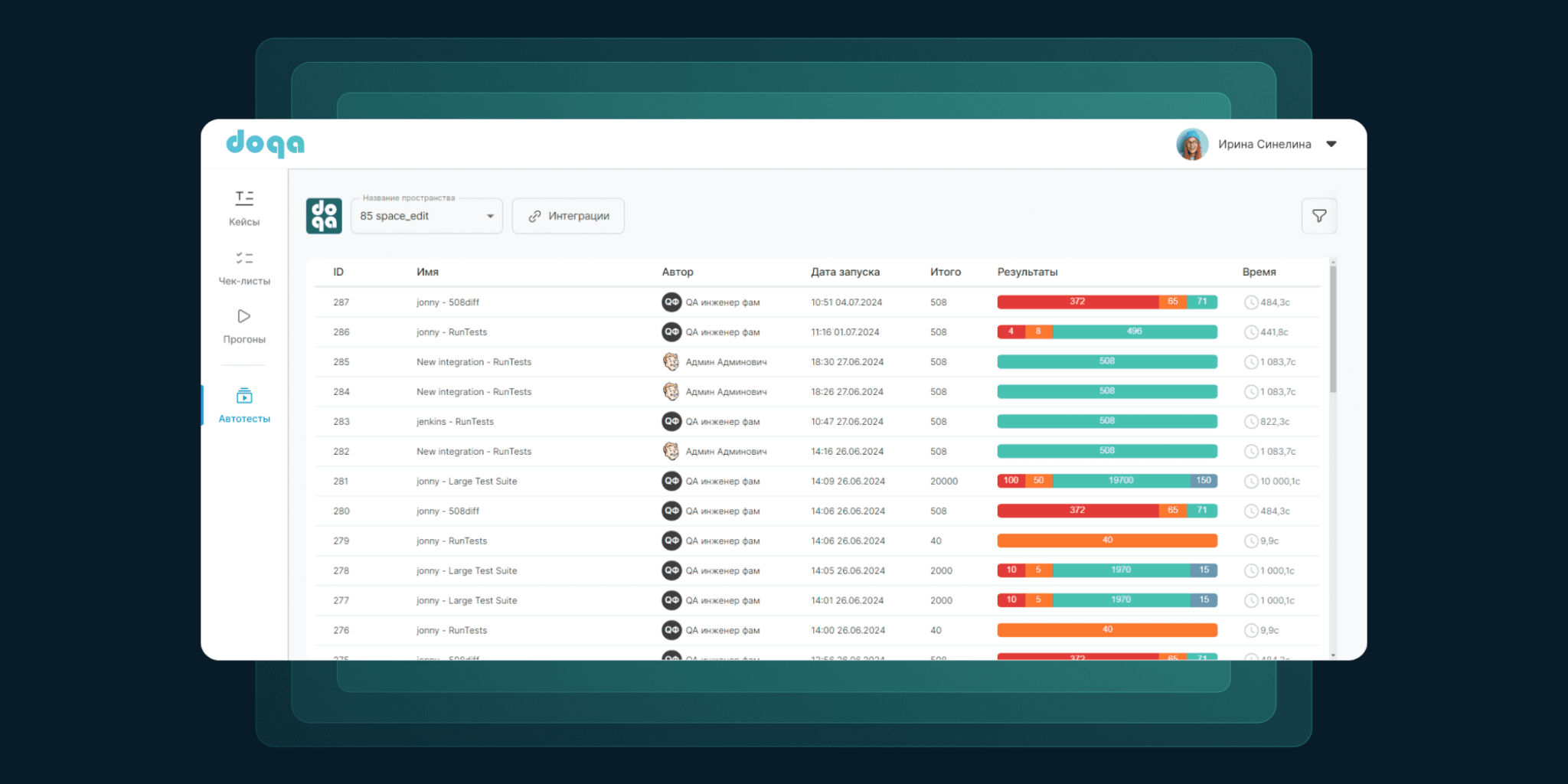
Task: Open the Кейсы section icon
Action: click(244, 198)
